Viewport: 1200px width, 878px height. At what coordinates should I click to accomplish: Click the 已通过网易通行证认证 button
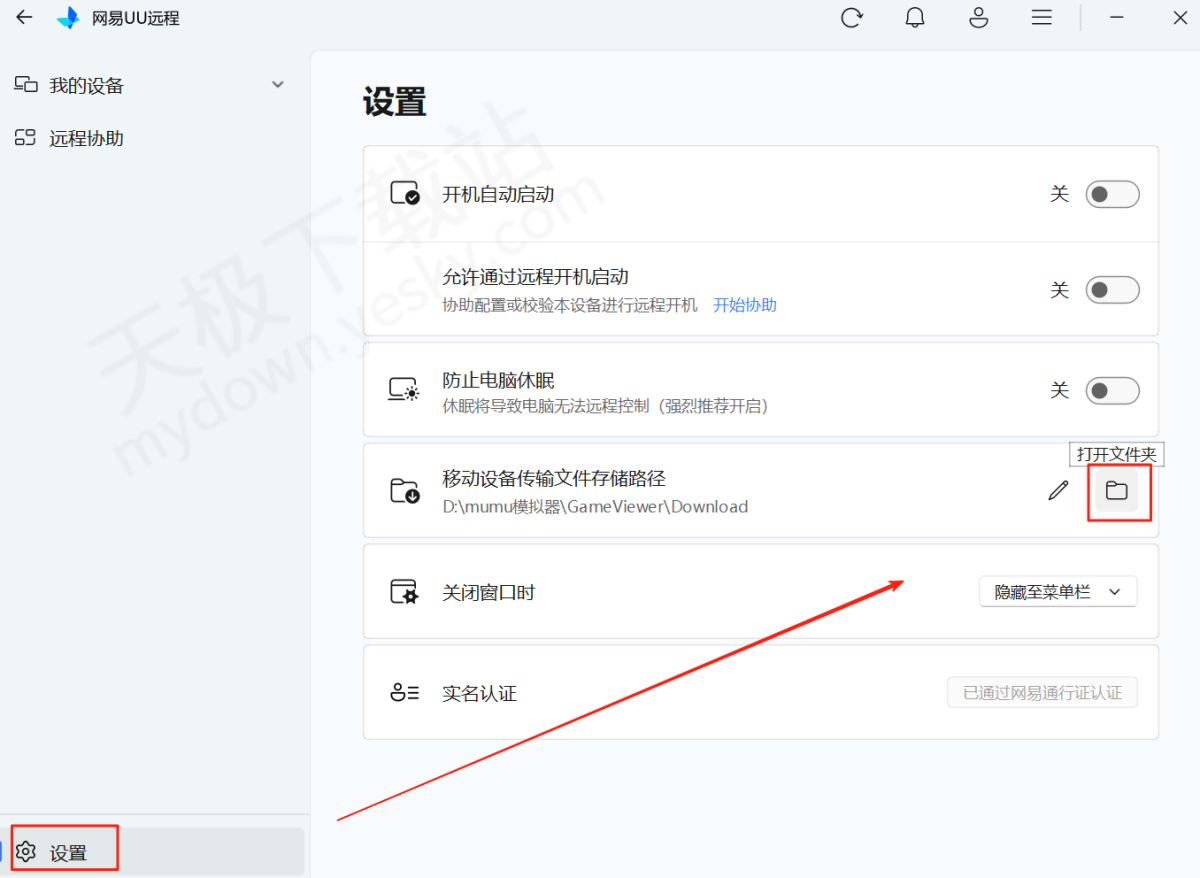point(1042,693)
